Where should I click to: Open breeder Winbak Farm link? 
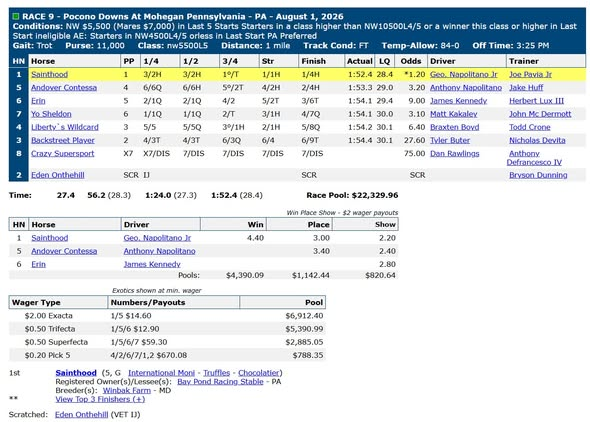[127, 390]
